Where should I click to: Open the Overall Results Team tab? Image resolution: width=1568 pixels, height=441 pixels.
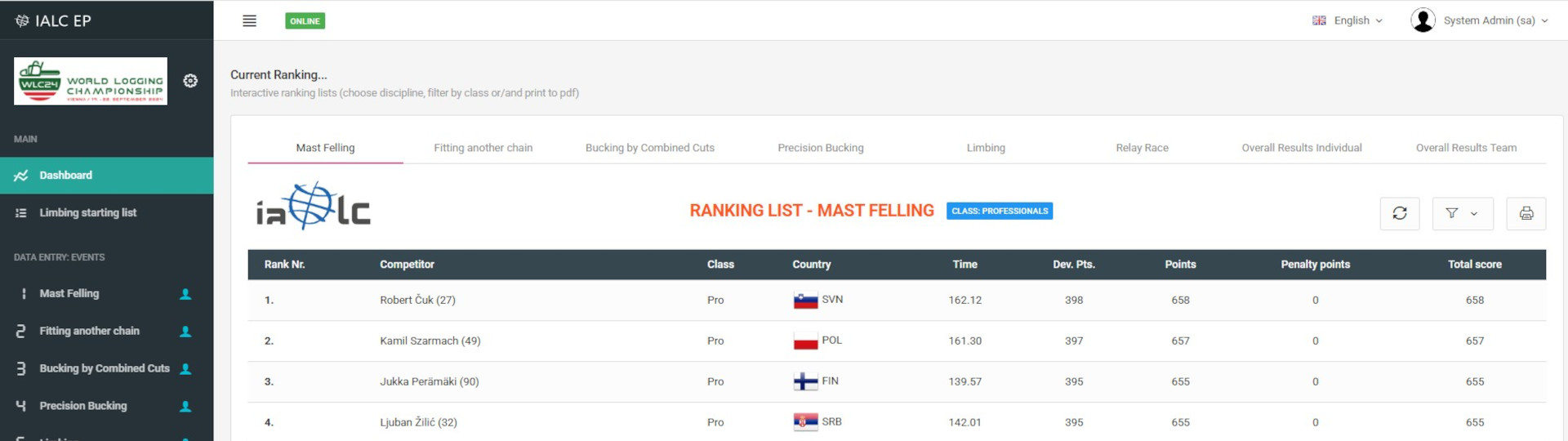1466,148
